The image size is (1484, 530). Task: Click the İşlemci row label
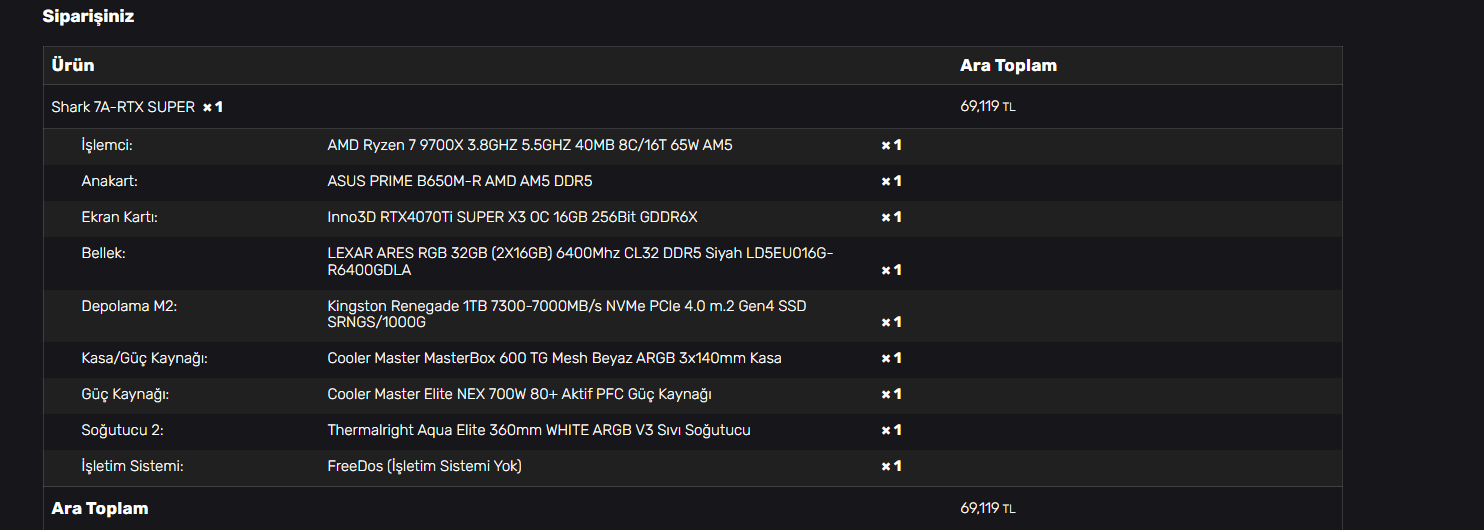coord(107,145)
